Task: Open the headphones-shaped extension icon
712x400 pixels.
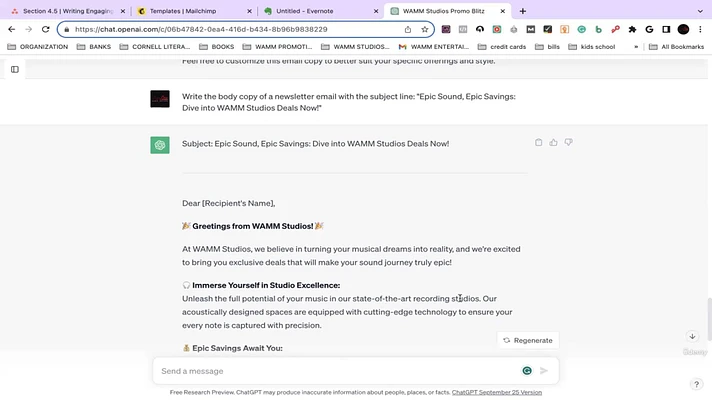Action: point(480,30)
